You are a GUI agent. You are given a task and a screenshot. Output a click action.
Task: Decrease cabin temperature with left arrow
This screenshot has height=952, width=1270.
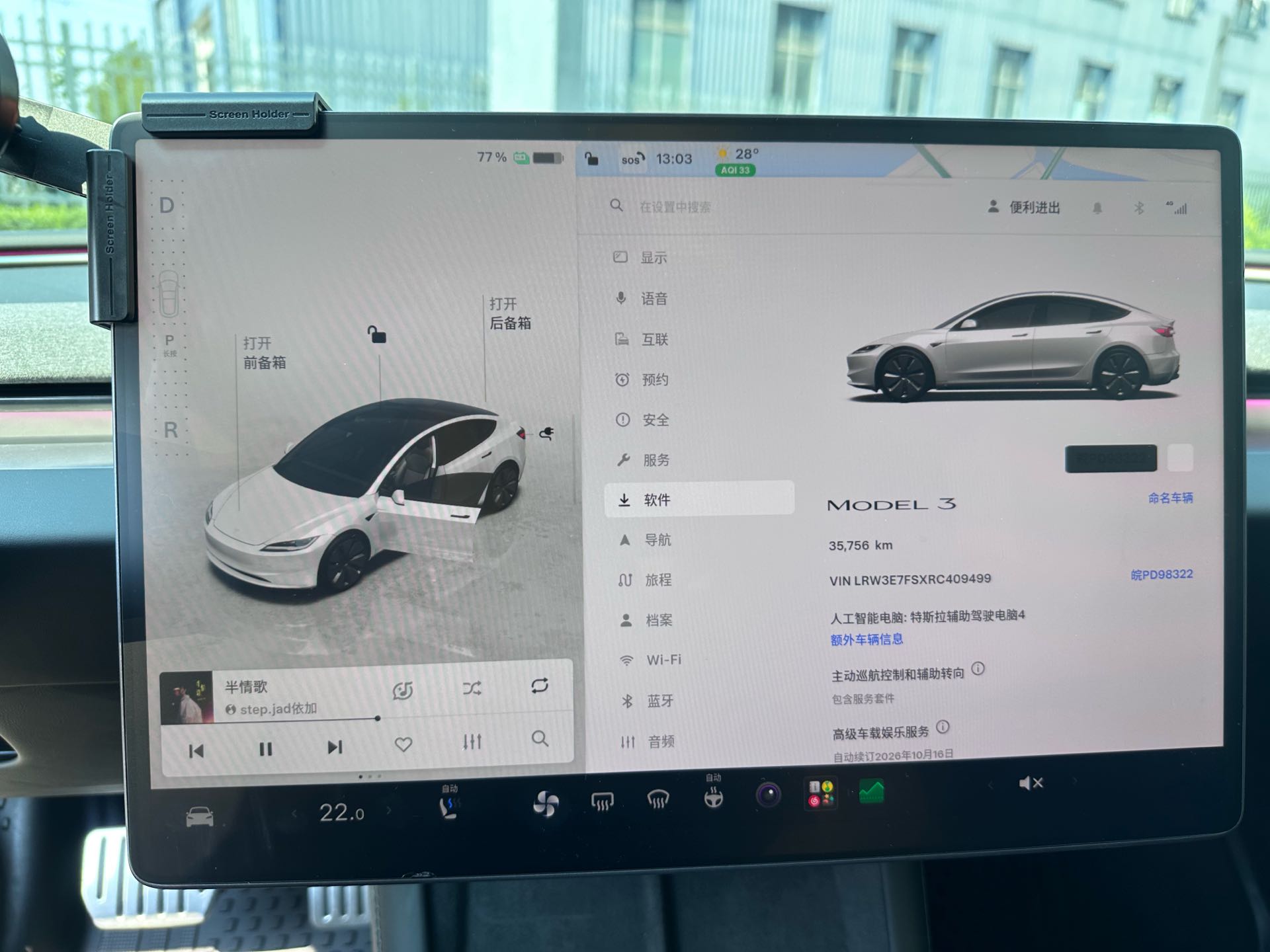click(294, 814)
